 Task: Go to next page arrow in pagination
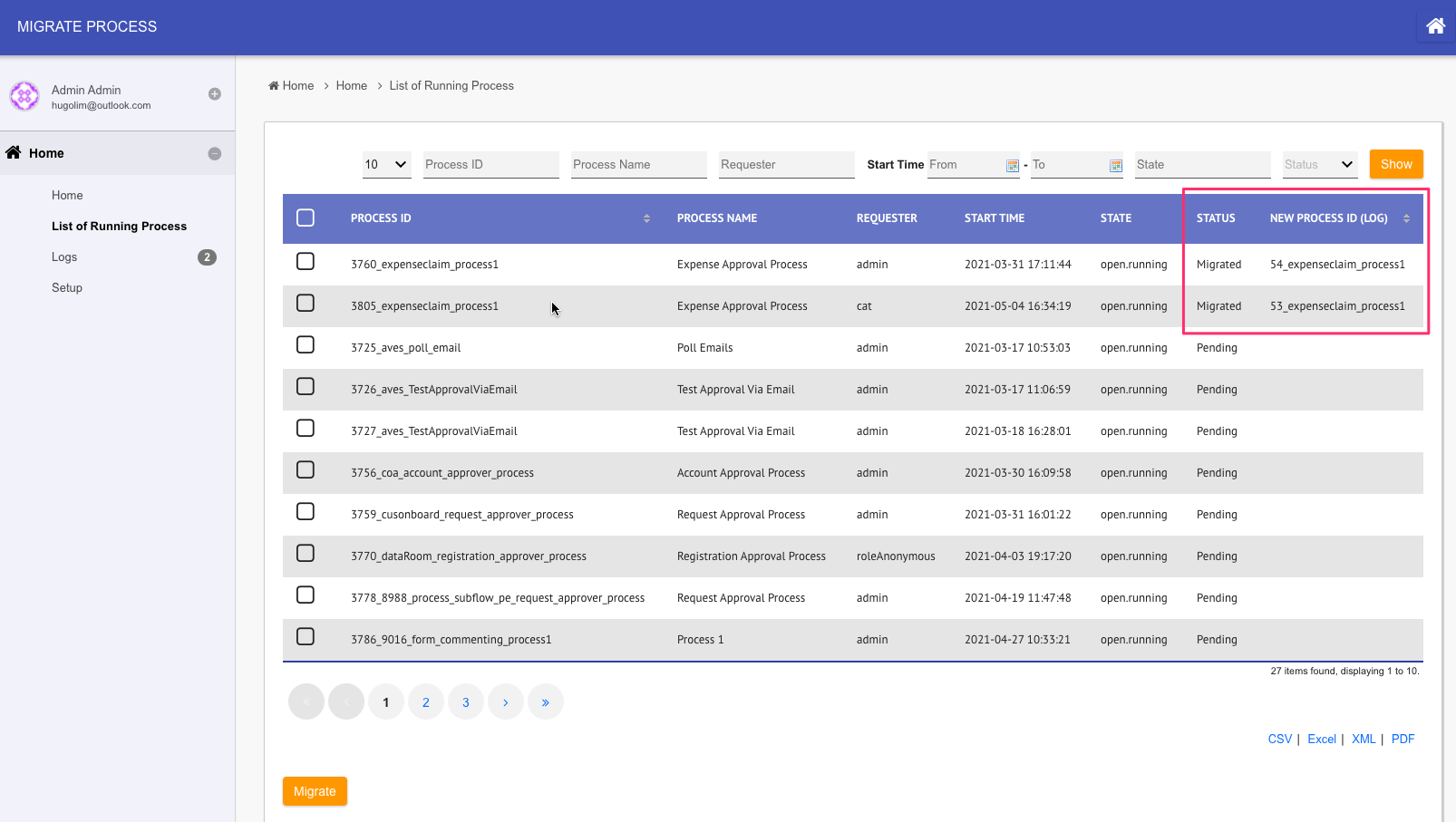point(505,702)
